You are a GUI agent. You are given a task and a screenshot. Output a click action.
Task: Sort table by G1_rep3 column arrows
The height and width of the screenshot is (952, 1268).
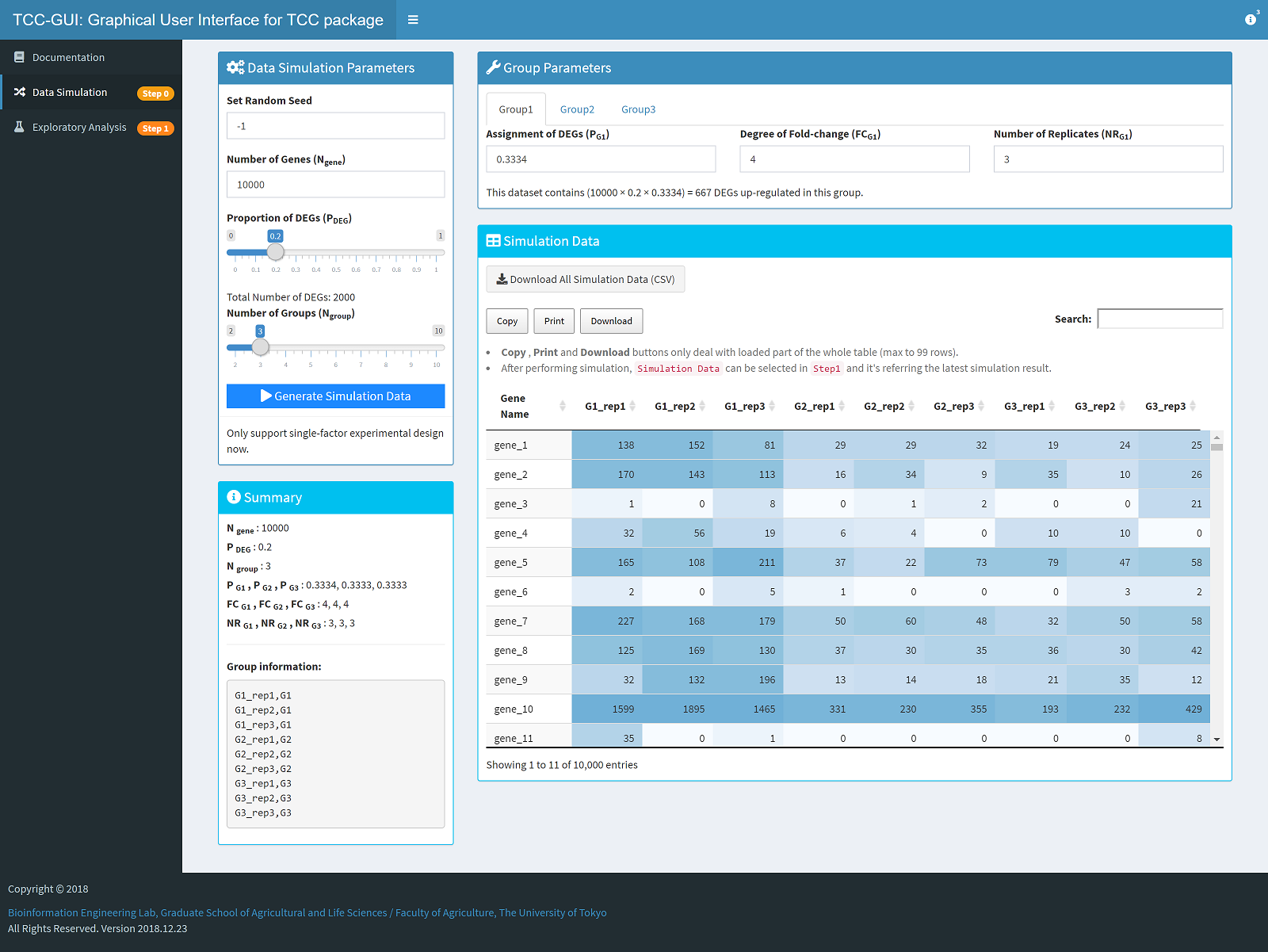pyautogui.click(x=772, y=406)
